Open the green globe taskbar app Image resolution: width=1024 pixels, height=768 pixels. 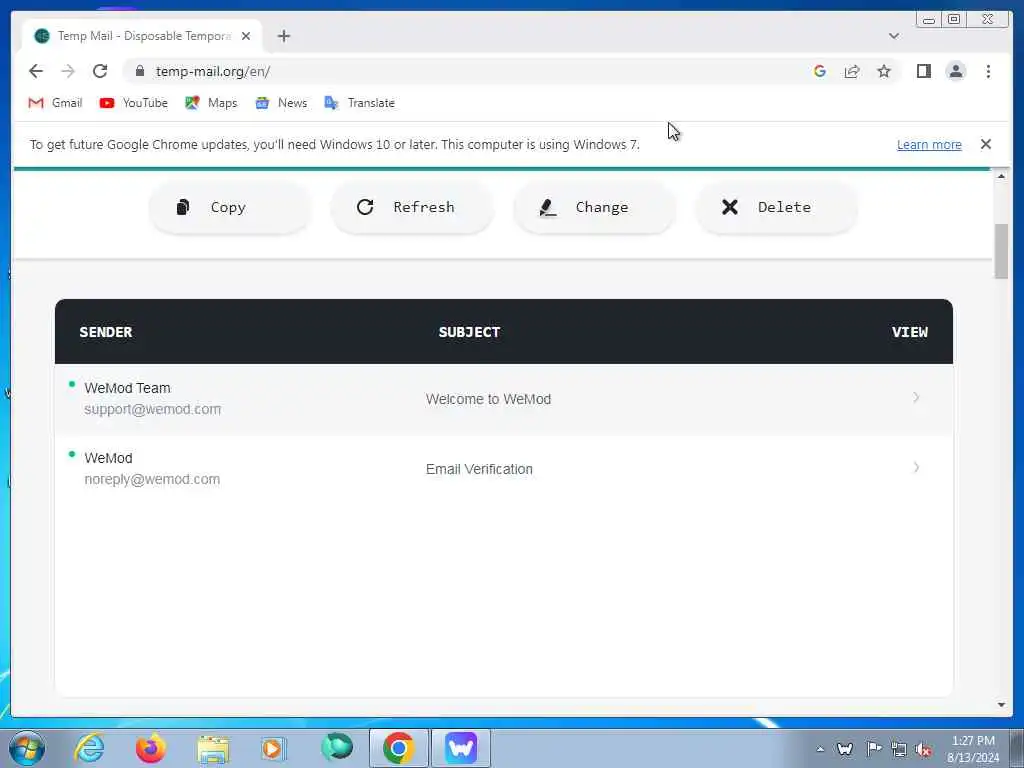(x=337, y=746)
